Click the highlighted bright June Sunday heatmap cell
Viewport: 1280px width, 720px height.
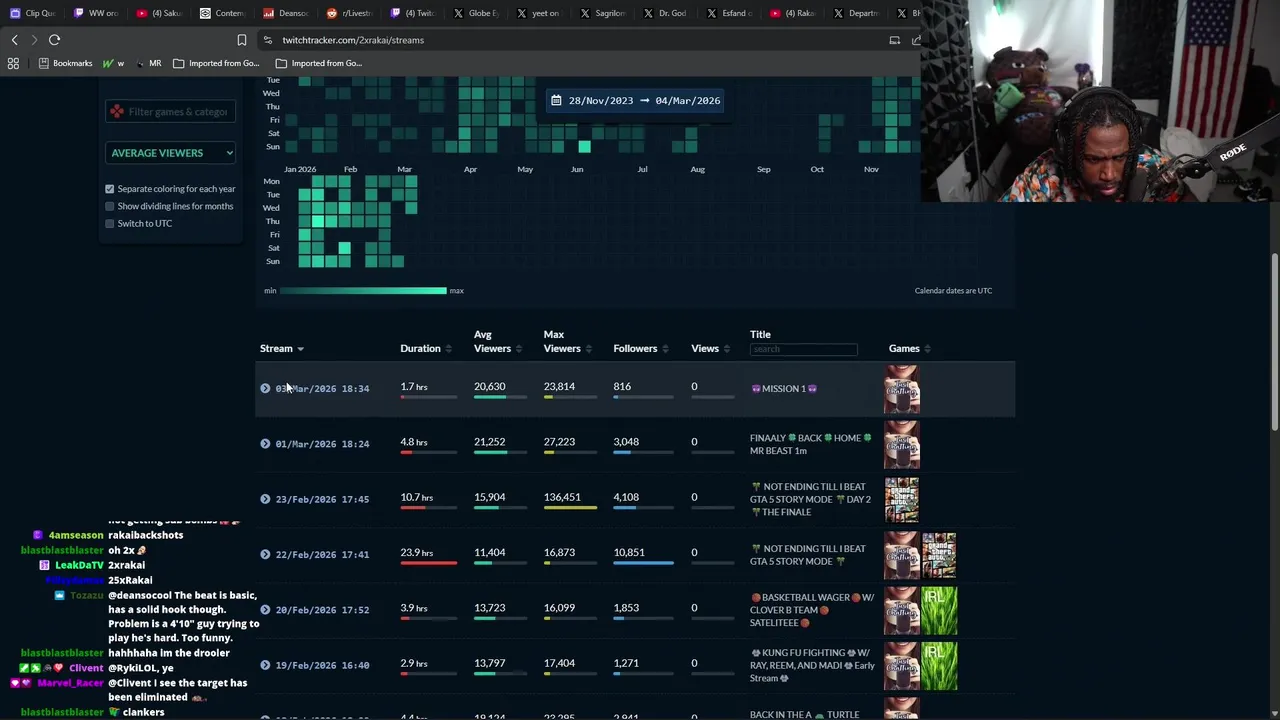coord(584,147)
